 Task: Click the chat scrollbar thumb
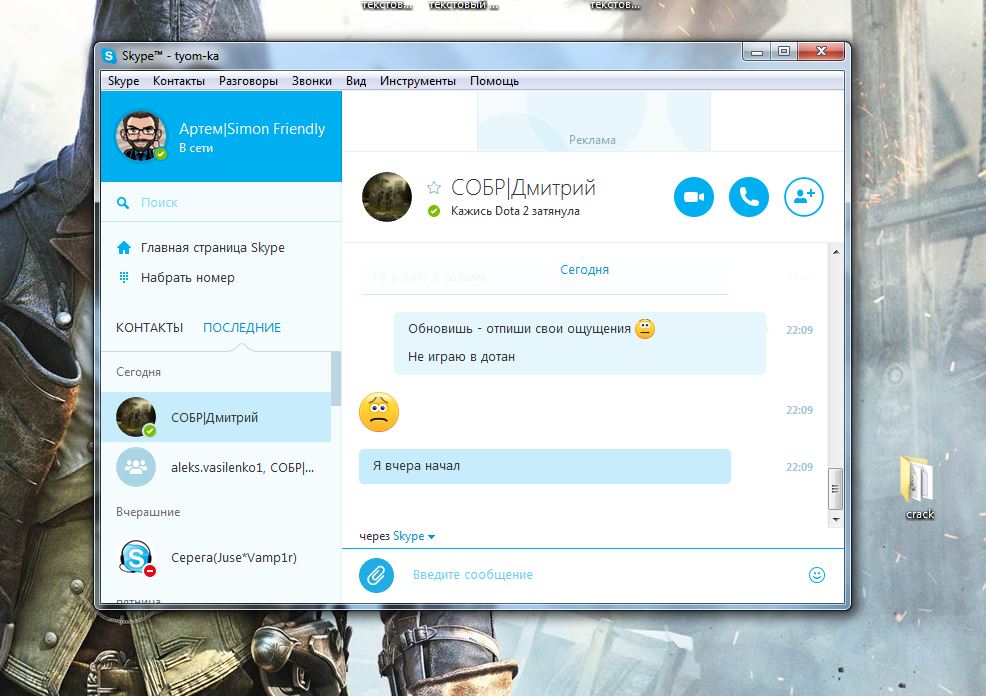[836, 489]
